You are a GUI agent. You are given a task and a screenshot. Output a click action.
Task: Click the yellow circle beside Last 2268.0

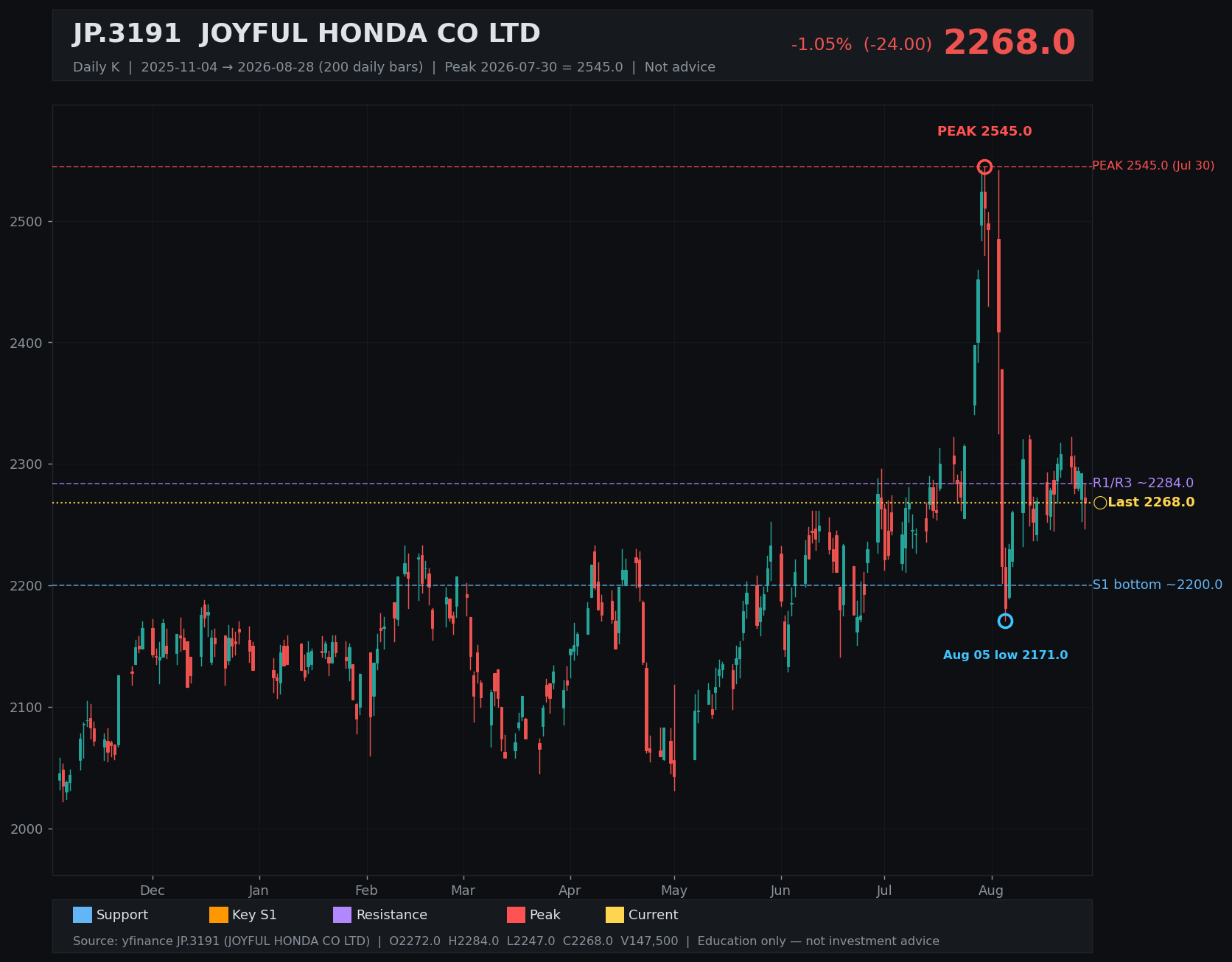tap(1100, 503)
